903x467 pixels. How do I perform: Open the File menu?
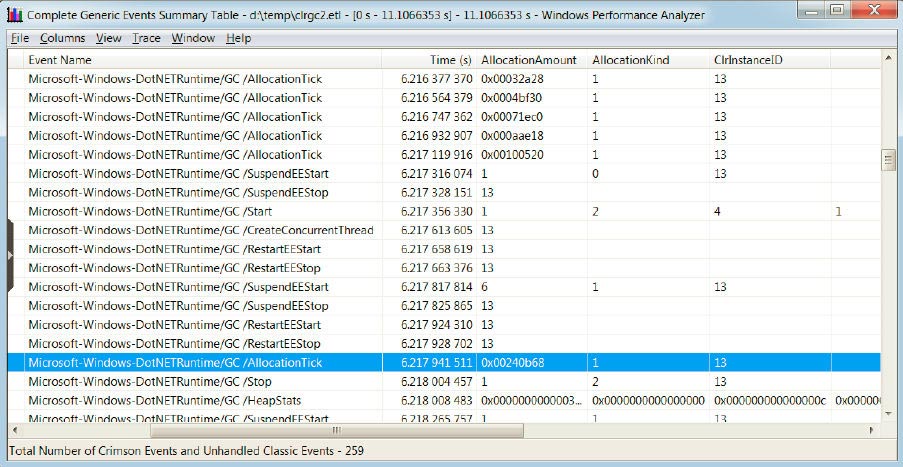[x=20, y=38]
